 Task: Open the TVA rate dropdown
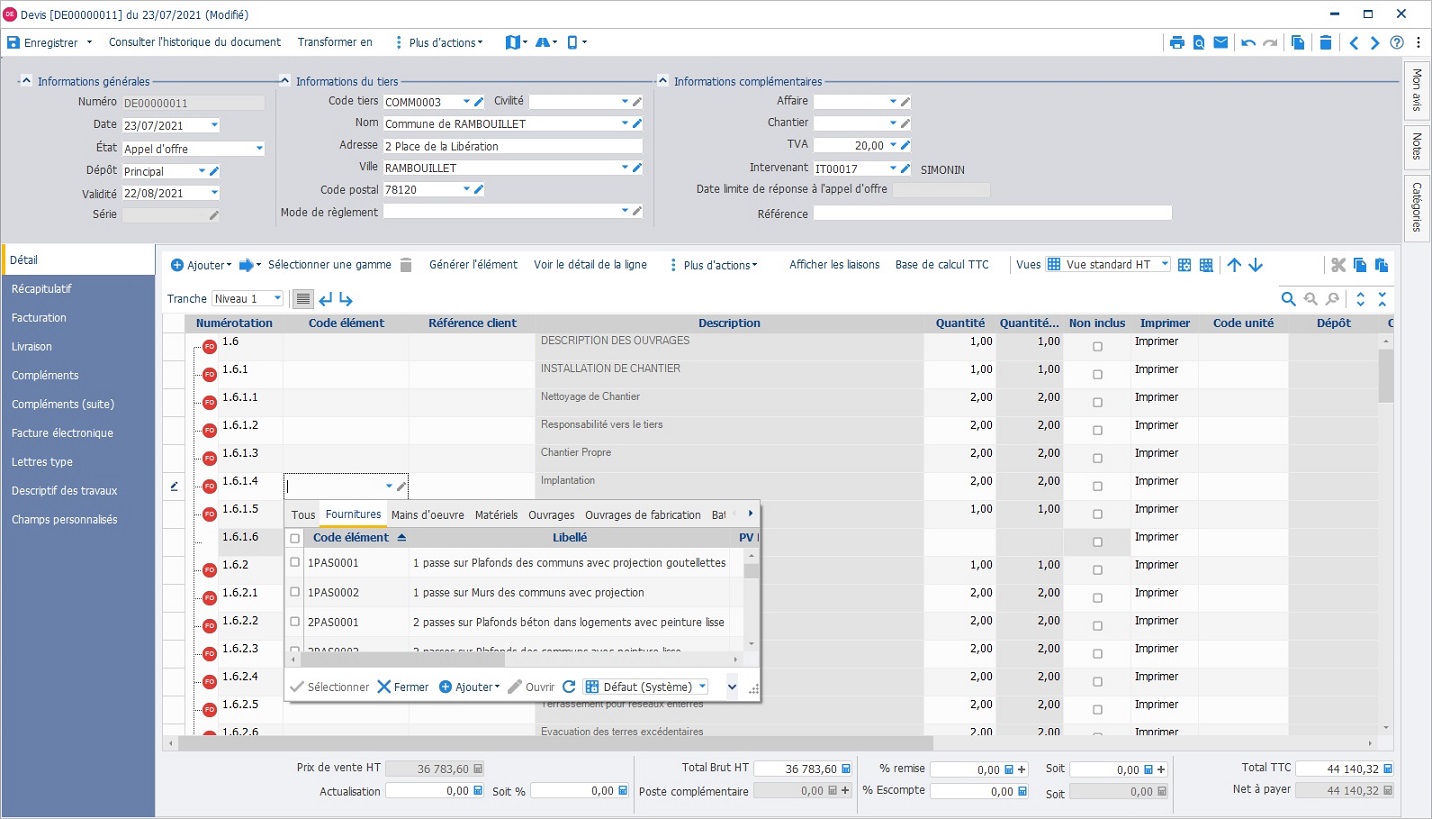(x=892, y=146)
